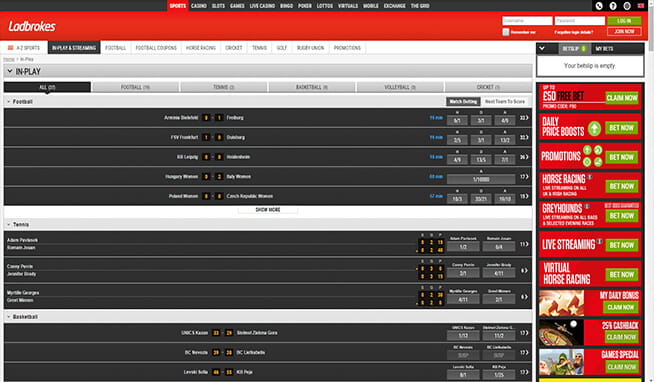Click the UK flag language icon
Screen dimensions: 654x382
point(640,6)
